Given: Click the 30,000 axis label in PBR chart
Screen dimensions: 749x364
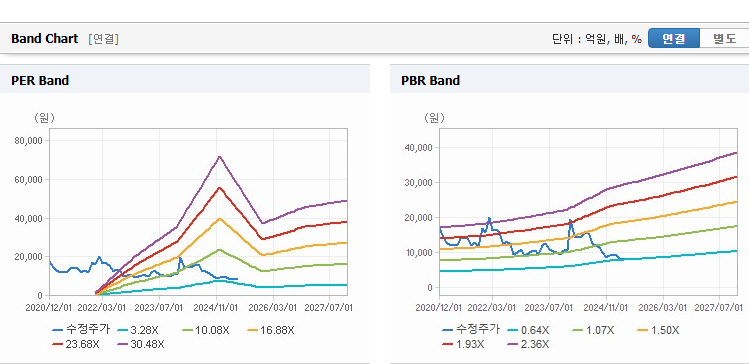Looking at the screenshot, I should point(419,182).
